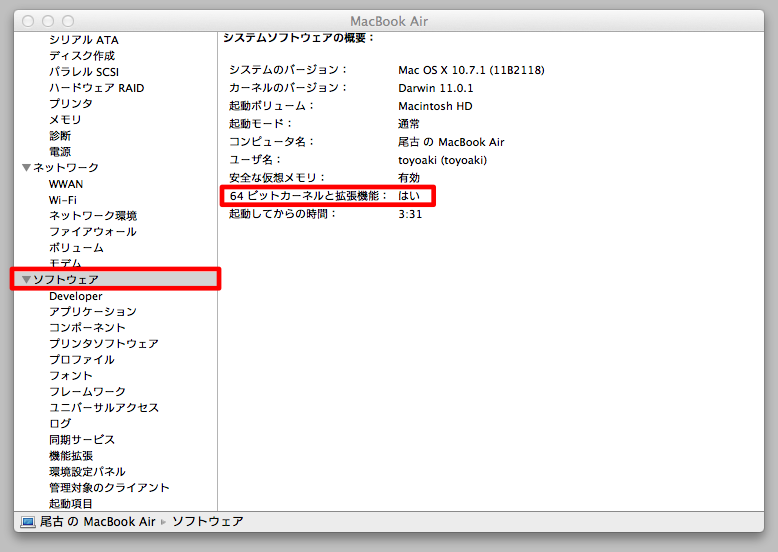The image size is (778, 552).
Task: Select ハードウェア RAID item
Action: [97, 88]
